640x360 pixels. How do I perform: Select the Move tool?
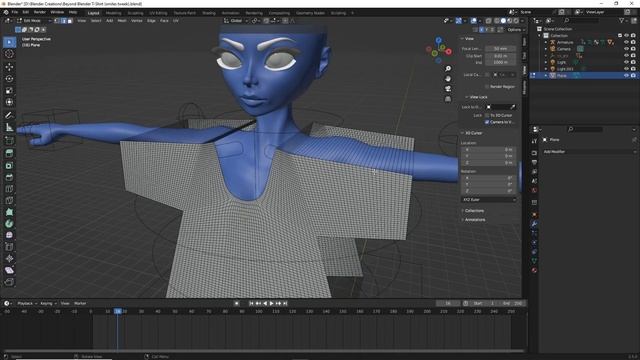pos(9,67)
